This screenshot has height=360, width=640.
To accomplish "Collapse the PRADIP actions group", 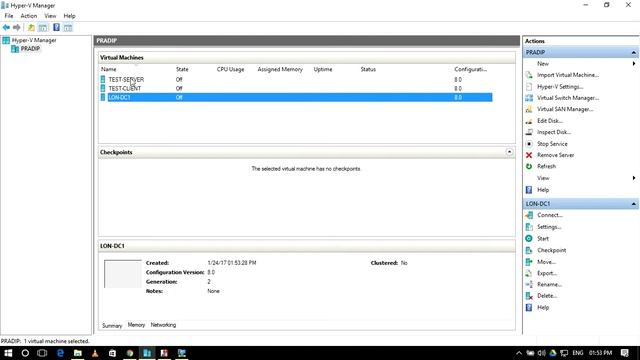I will (633, 52).
